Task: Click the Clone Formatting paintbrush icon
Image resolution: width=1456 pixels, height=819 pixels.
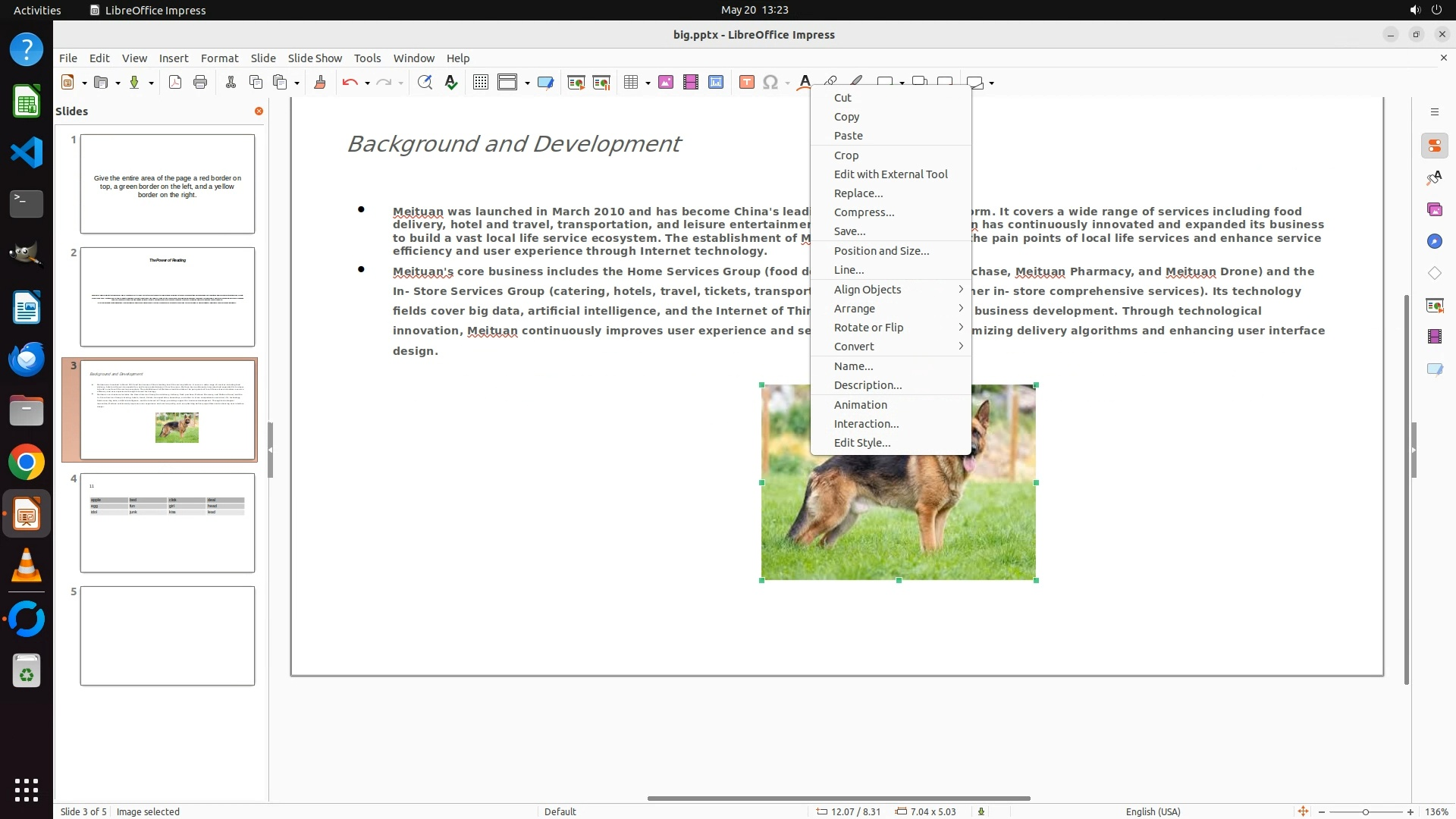Action: [x=319, y=83]
